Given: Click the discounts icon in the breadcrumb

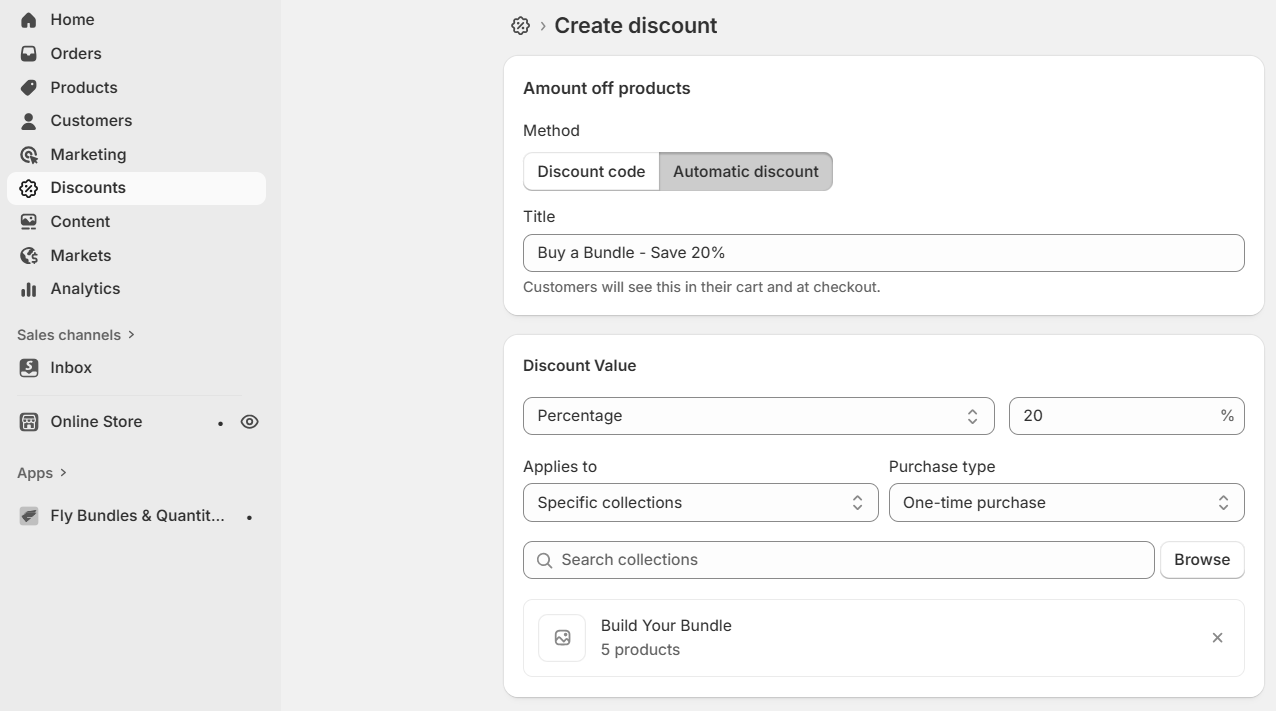Looking at the screenshot, I should tap(520, 25).
